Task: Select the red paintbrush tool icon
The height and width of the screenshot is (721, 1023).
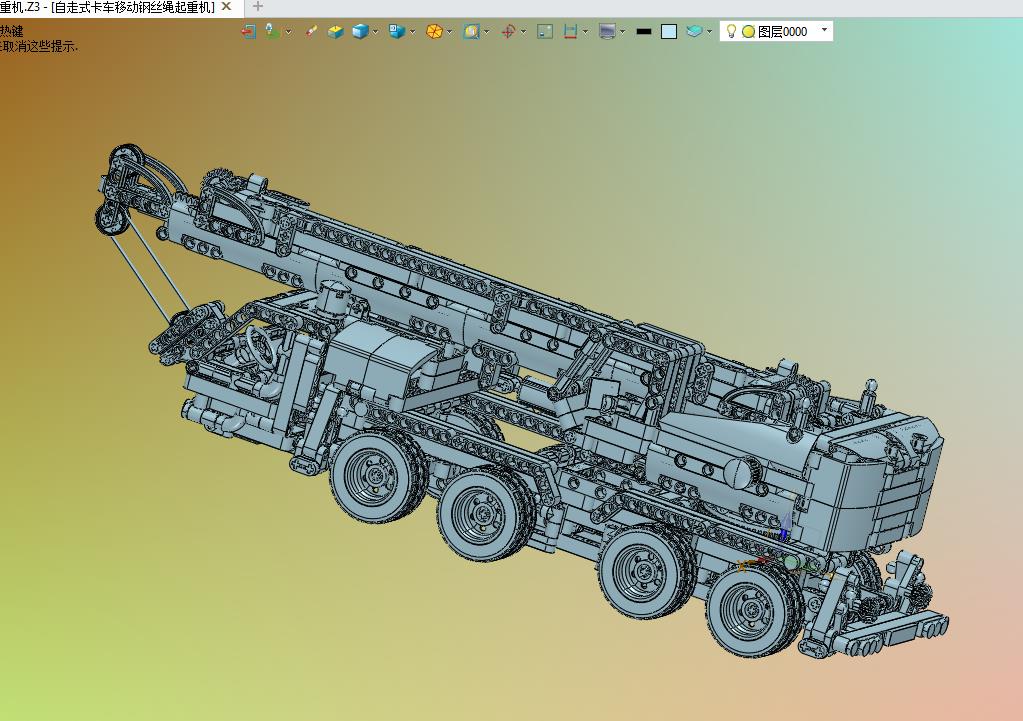Action: pos(311,31)
